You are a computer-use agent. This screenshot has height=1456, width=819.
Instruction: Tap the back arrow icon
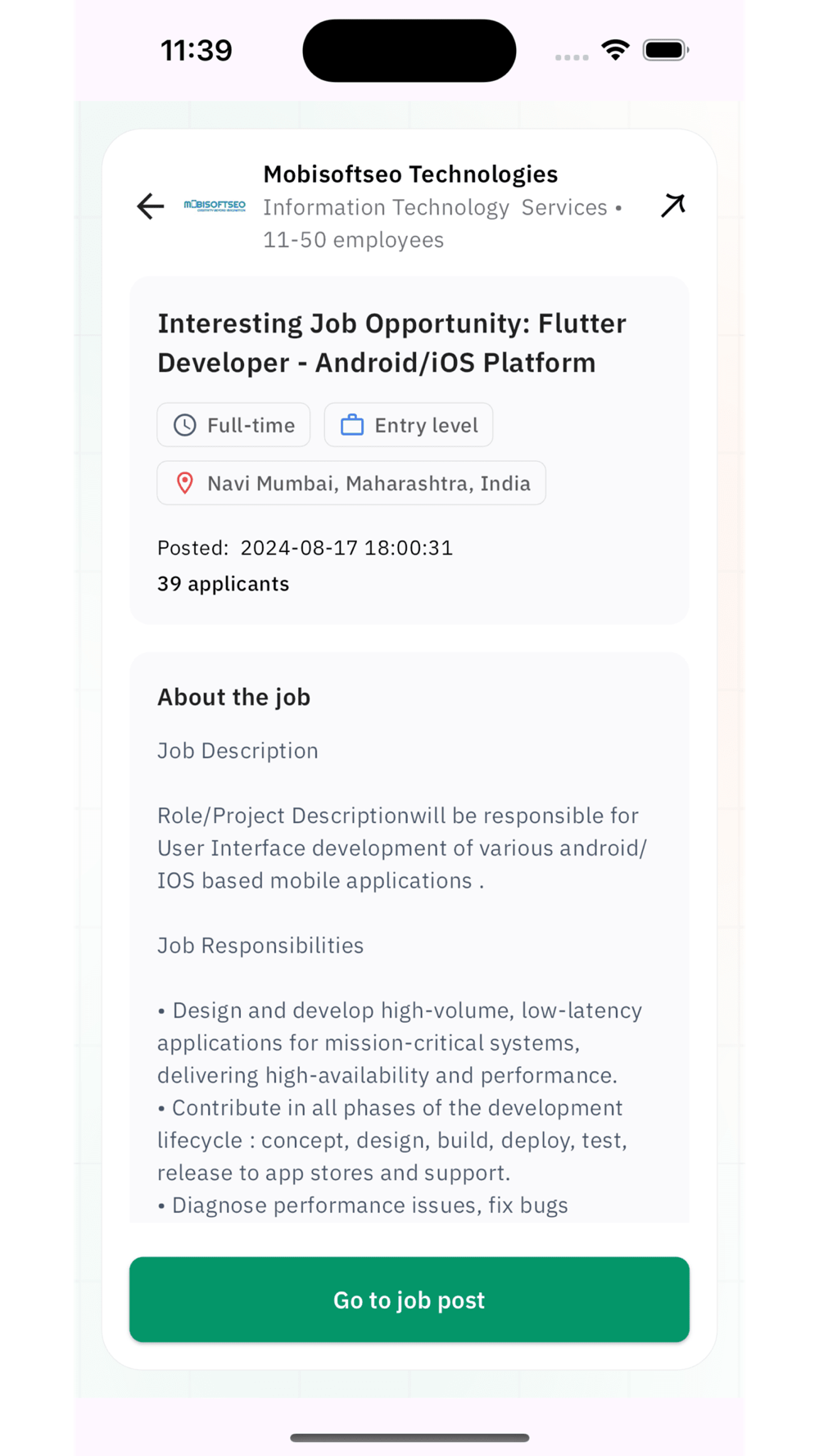coord(151,206)
